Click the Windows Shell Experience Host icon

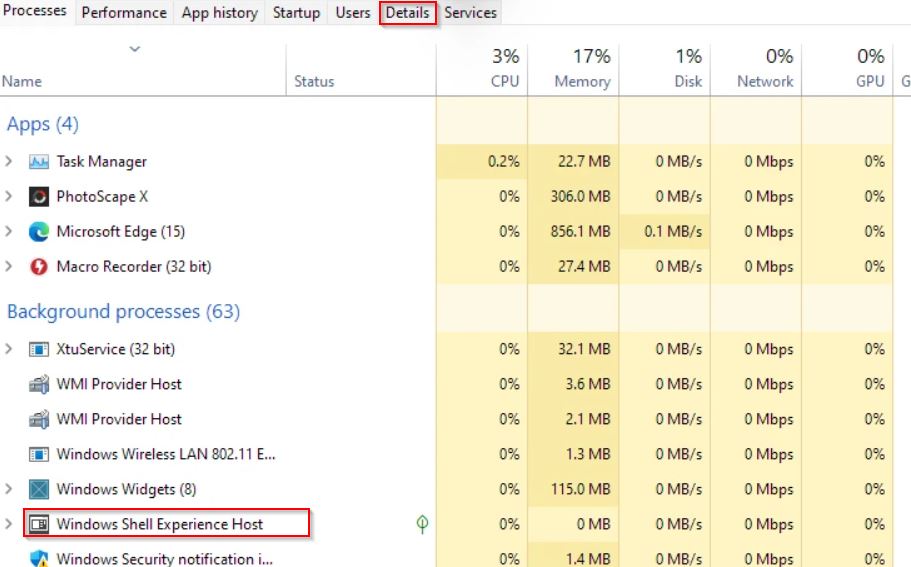click(x=39, y=524)
